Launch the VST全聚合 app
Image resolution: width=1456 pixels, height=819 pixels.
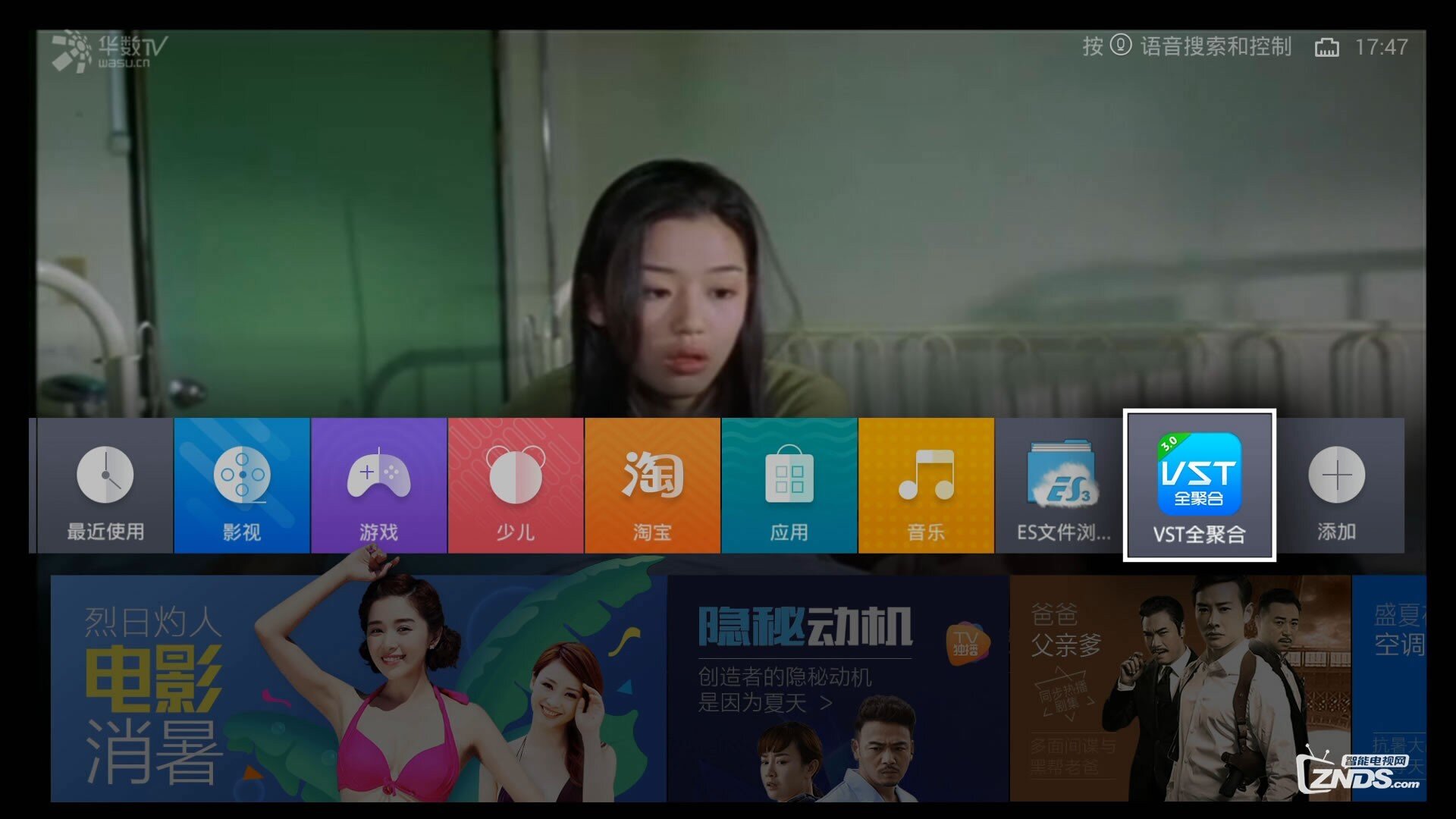[x=1199, y=485]
